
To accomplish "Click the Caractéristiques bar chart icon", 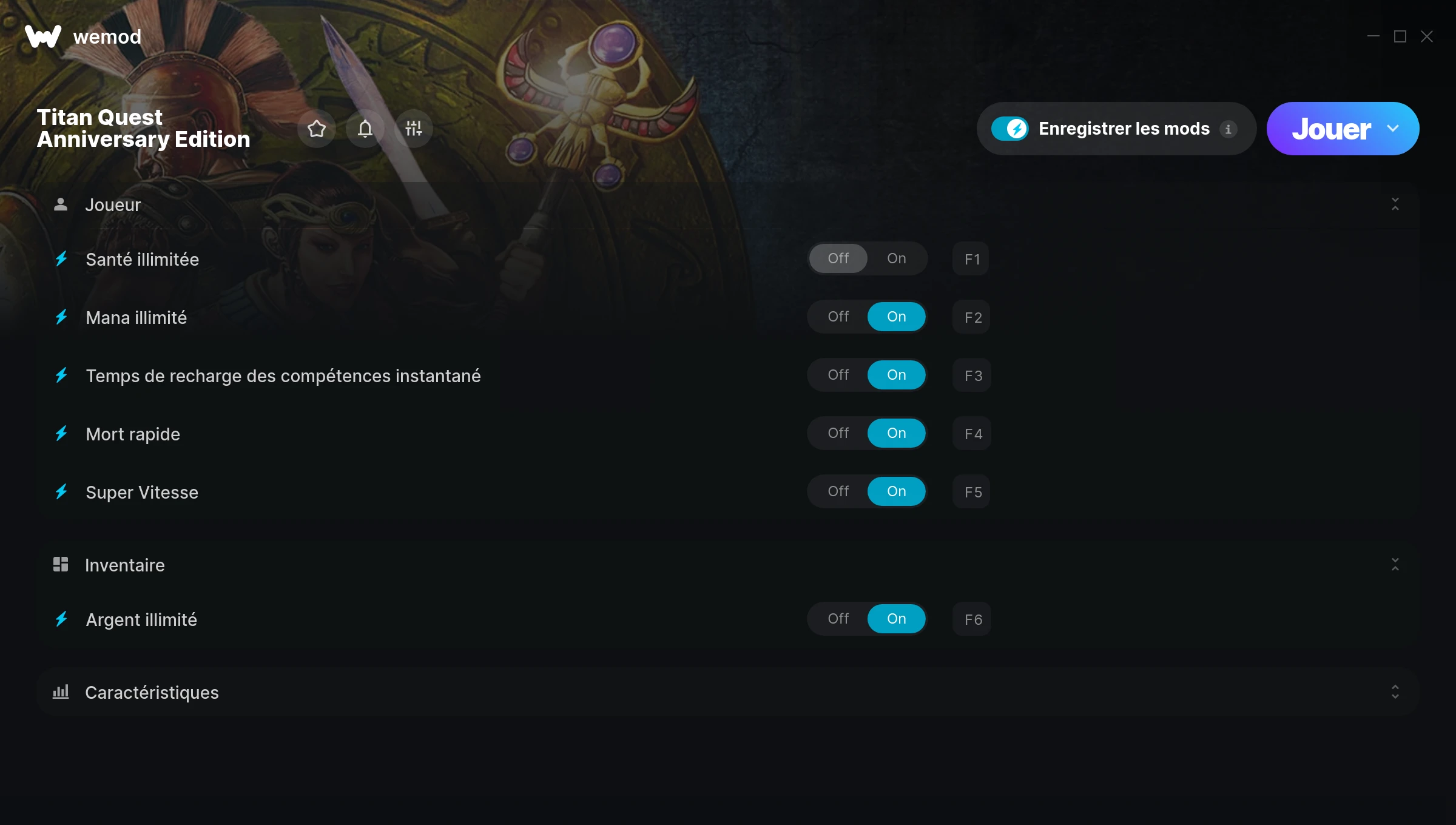I will click(61, 692).
